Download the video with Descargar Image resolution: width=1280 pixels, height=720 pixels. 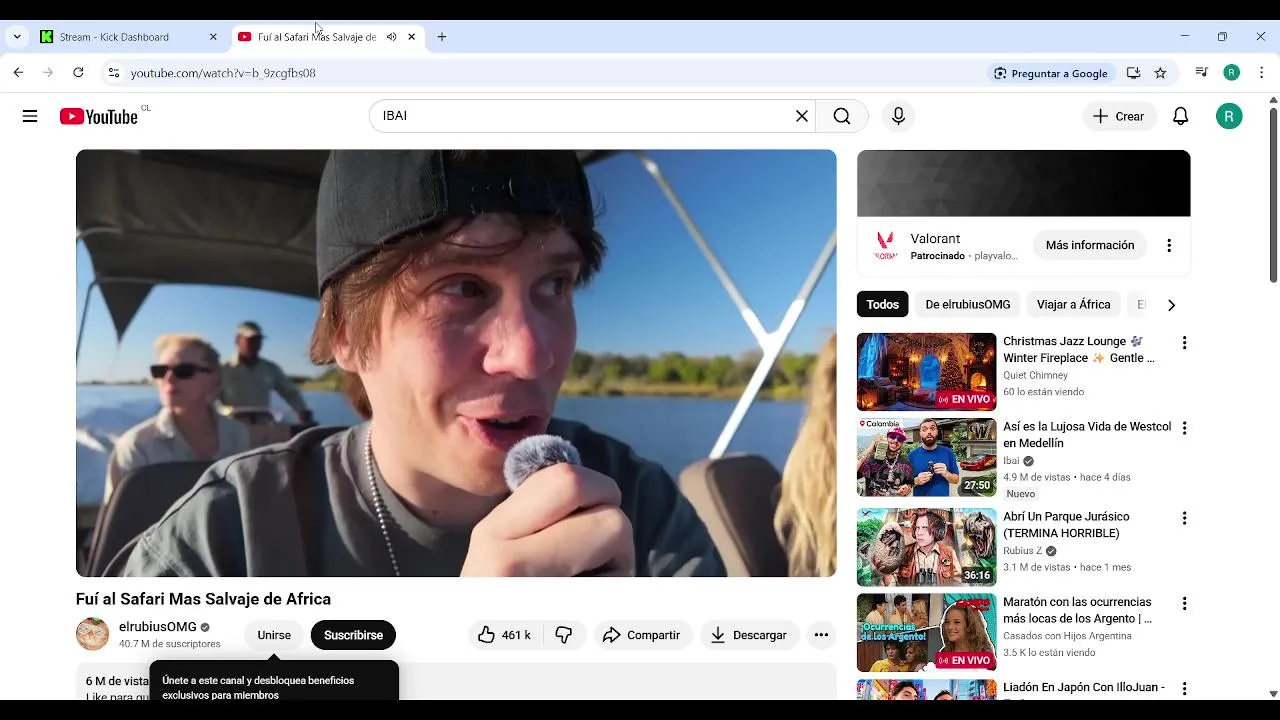(749, 635)
